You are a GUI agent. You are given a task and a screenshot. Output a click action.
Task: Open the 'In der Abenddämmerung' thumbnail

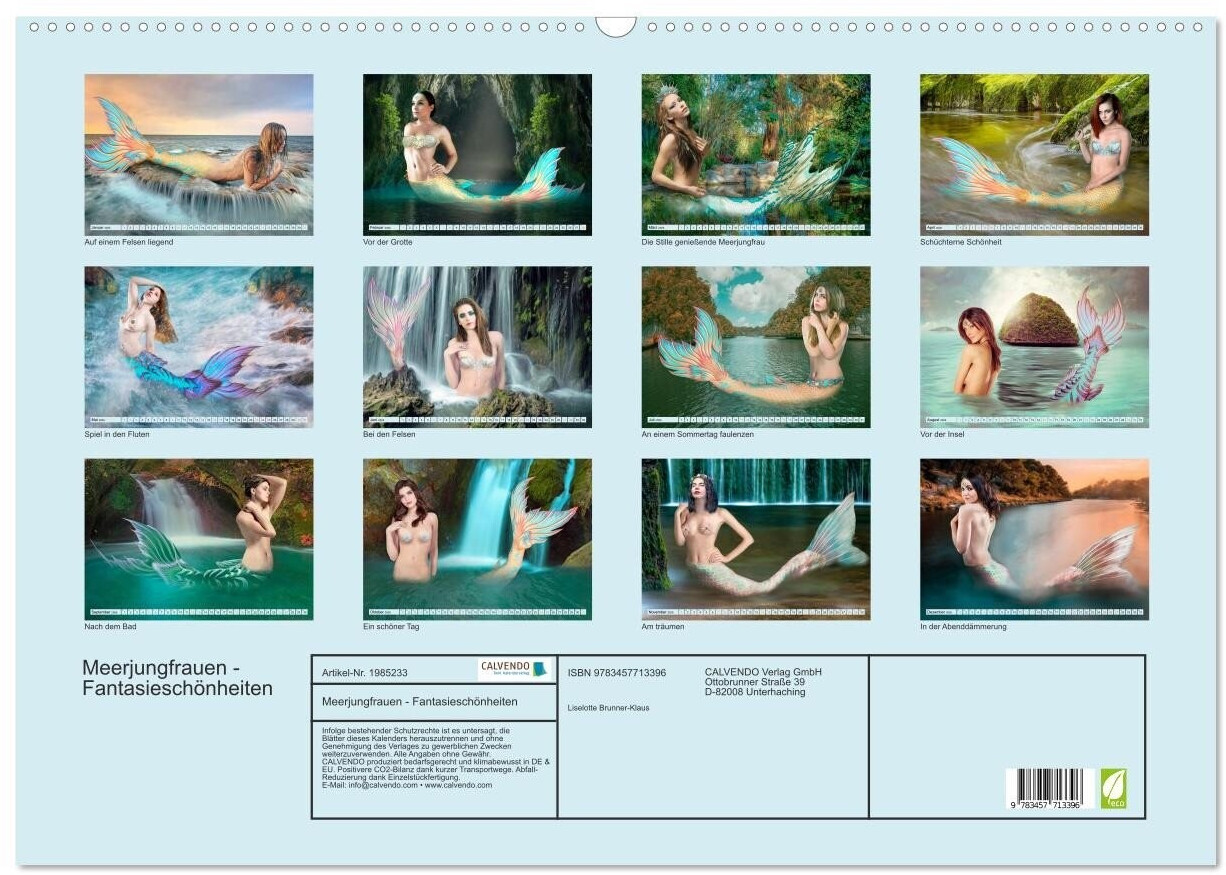[1034, 539]
